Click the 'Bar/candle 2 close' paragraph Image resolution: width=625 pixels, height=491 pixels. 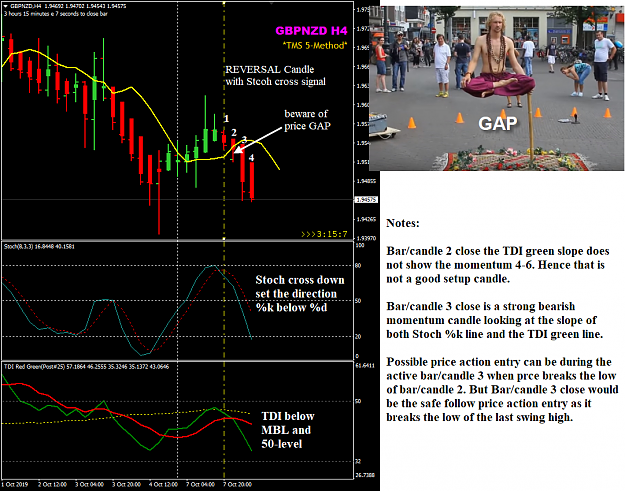pyautogui.click(x=497, y=265)
